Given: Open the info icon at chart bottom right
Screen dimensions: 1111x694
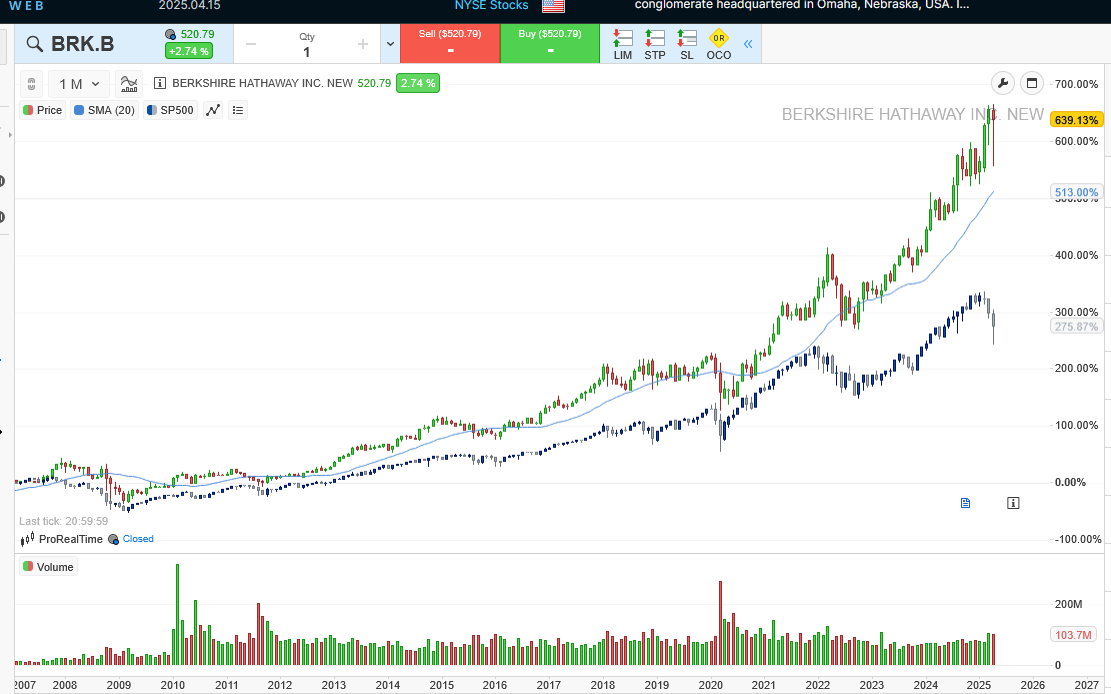Looking at the screenshot, I should tap(1013, 503).
